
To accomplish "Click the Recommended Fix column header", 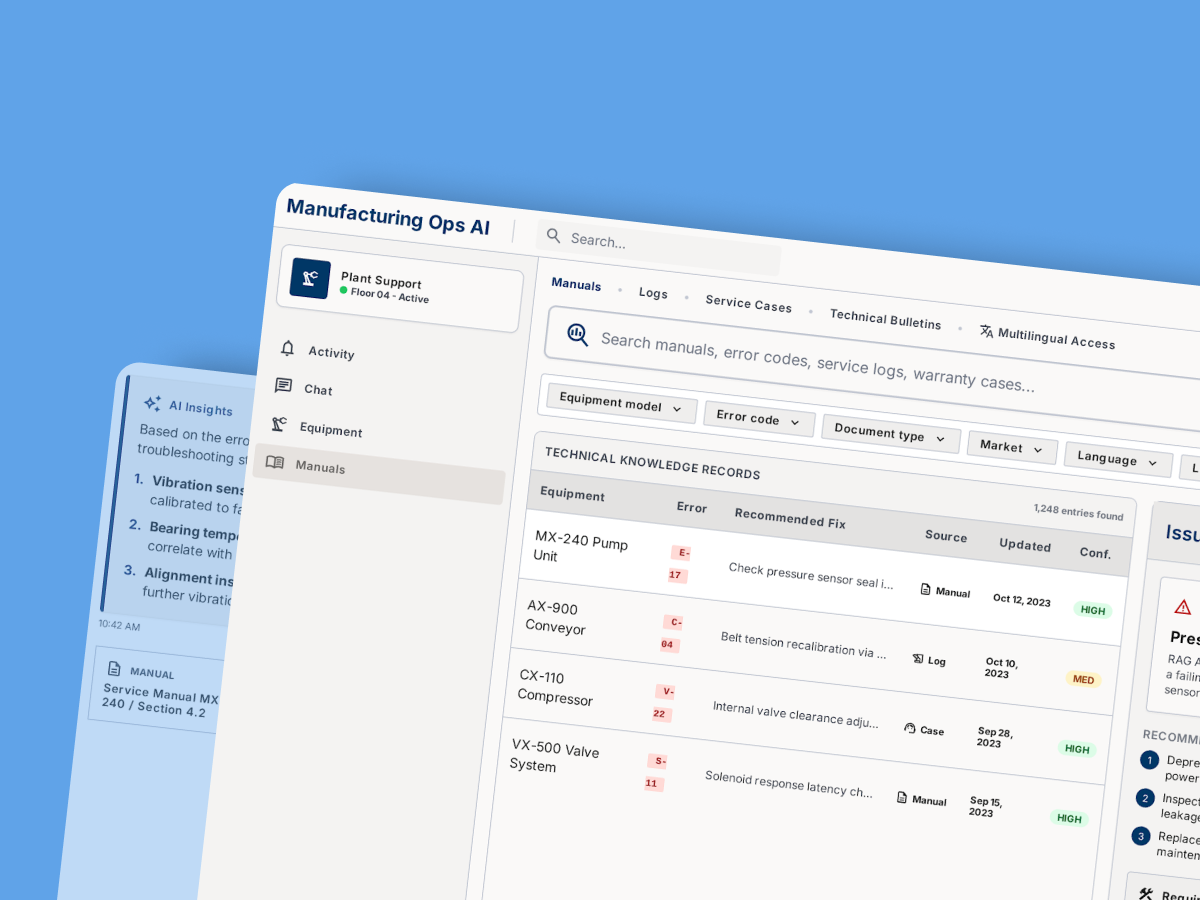I will pos(790,518).
